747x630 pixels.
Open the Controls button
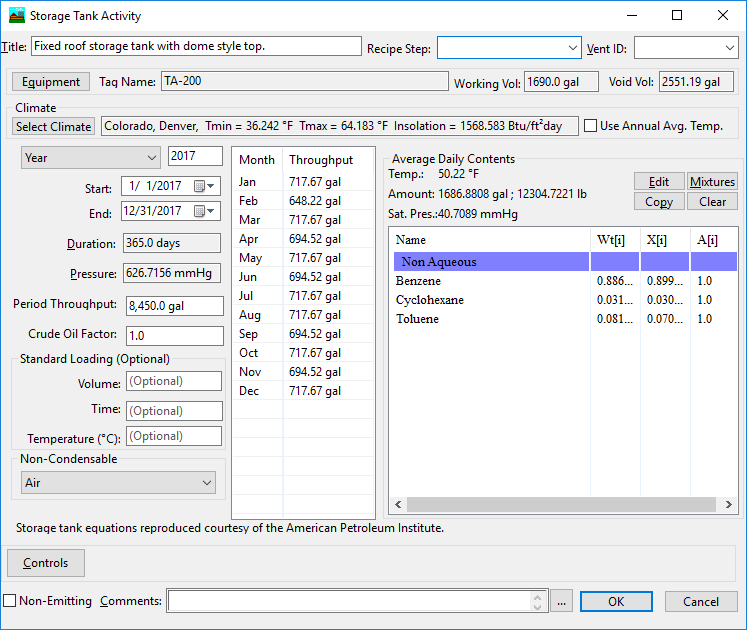[46, 563]
